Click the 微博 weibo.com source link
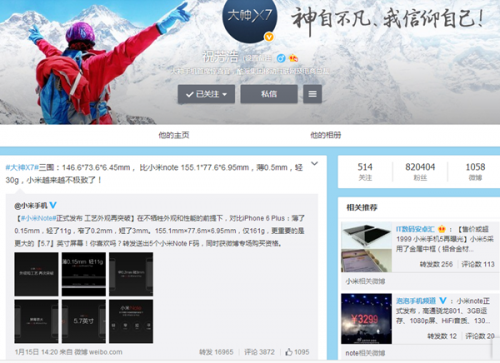Screen dimensions: 500x363 pos(98,352)
